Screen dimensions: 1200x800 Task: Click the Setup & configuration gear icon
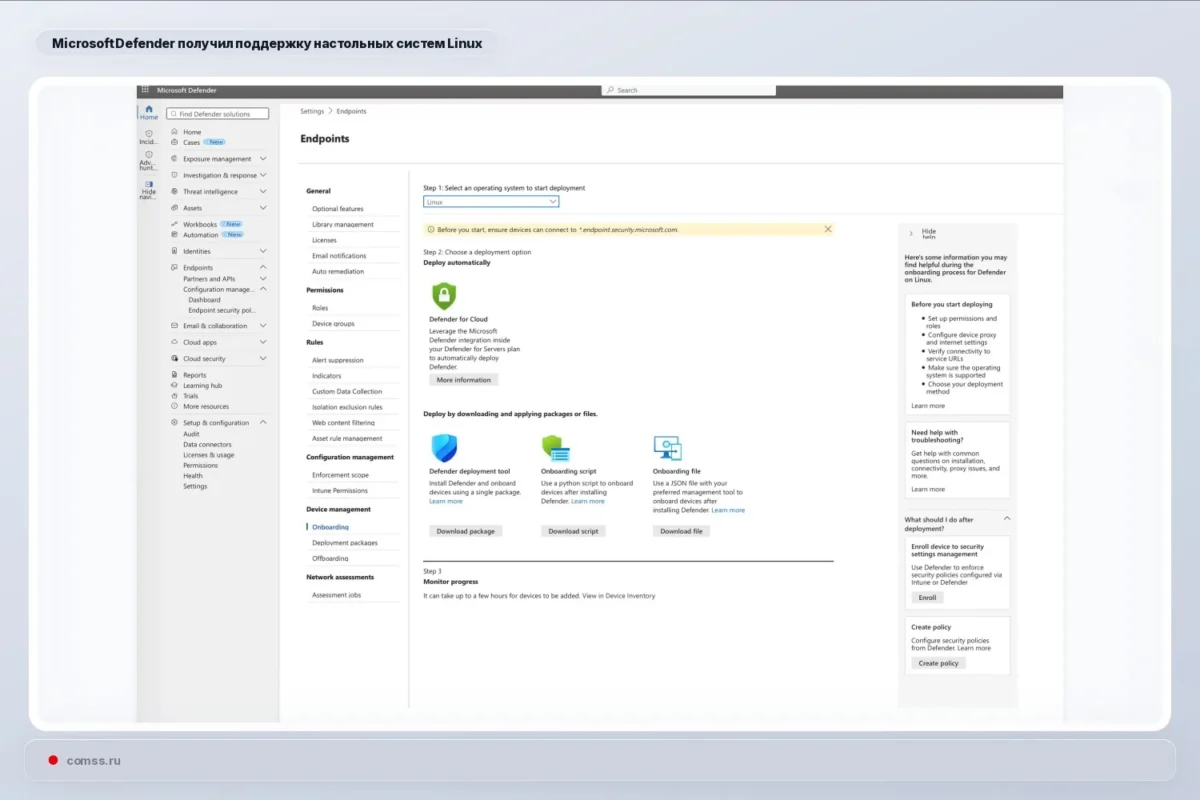point(174,423)
